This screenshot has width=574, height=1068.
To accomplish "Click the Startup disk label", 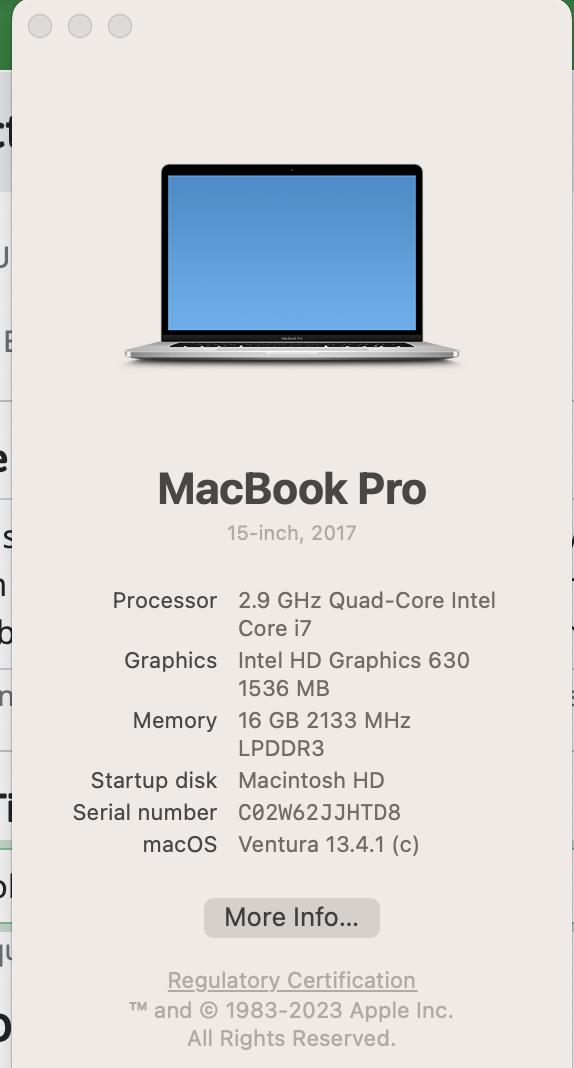I will point(154,781).
